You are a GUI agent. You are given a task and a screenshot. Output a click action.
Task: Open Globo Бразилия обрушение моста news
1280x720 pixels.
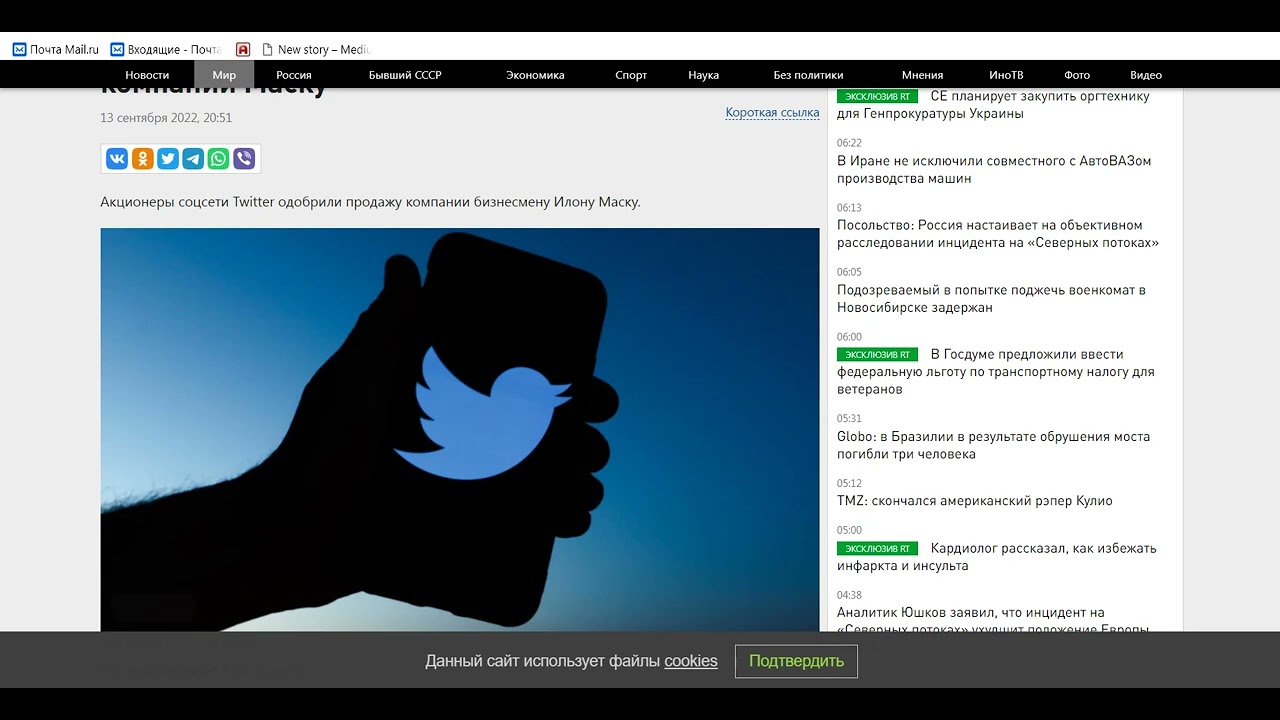point(993,445)
